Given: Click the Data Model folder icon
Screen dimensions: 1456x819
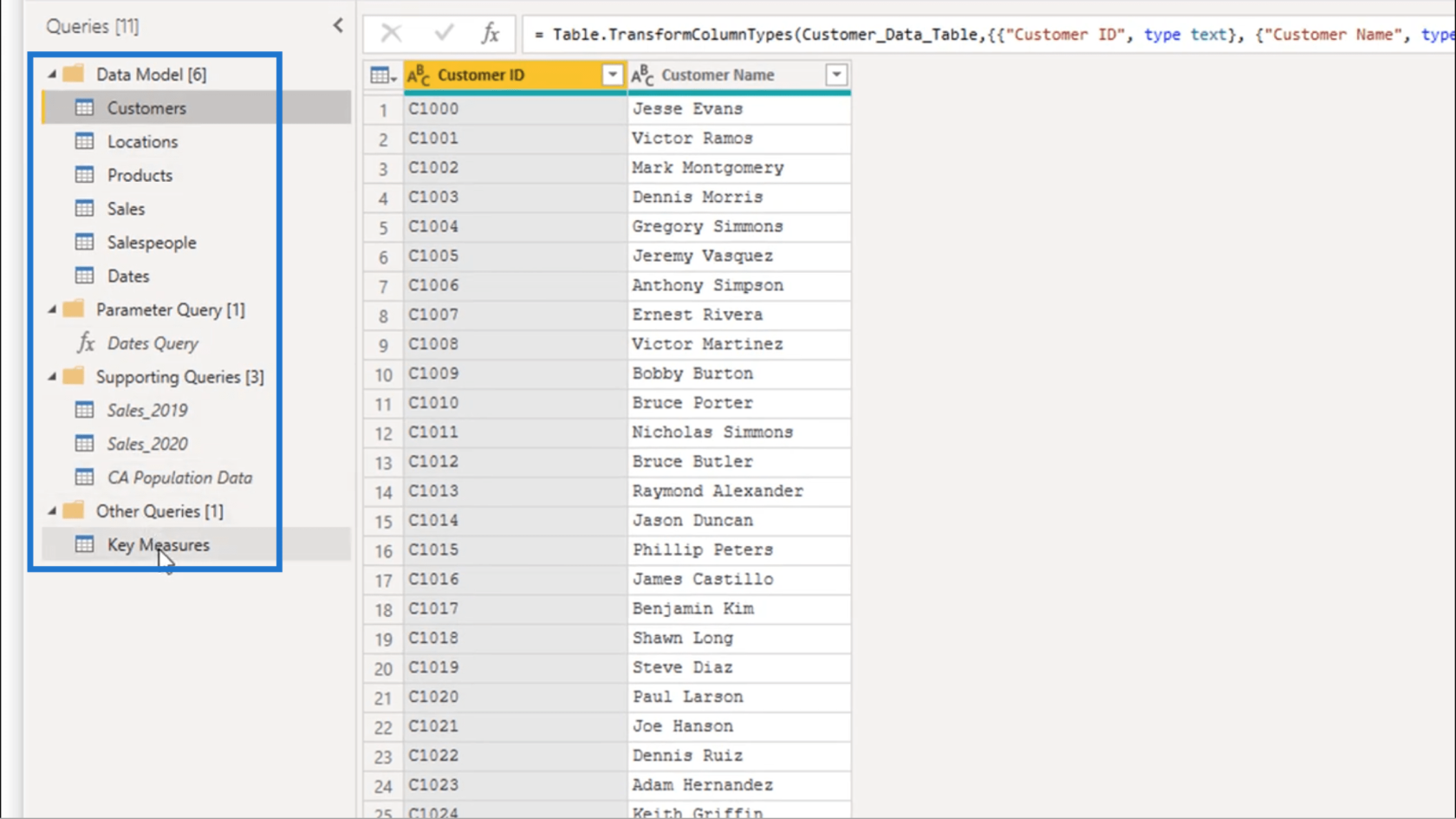Looking at the screenshot, I should [74, 74].
